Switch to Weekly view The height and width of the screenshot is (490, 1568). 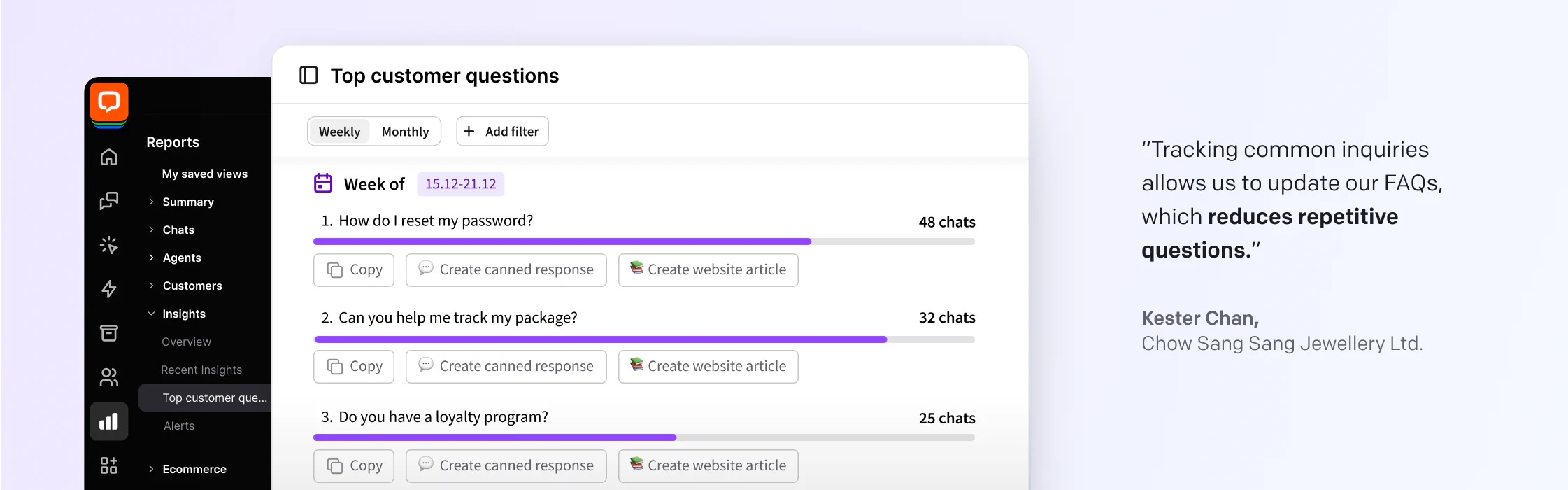[339, 132]
